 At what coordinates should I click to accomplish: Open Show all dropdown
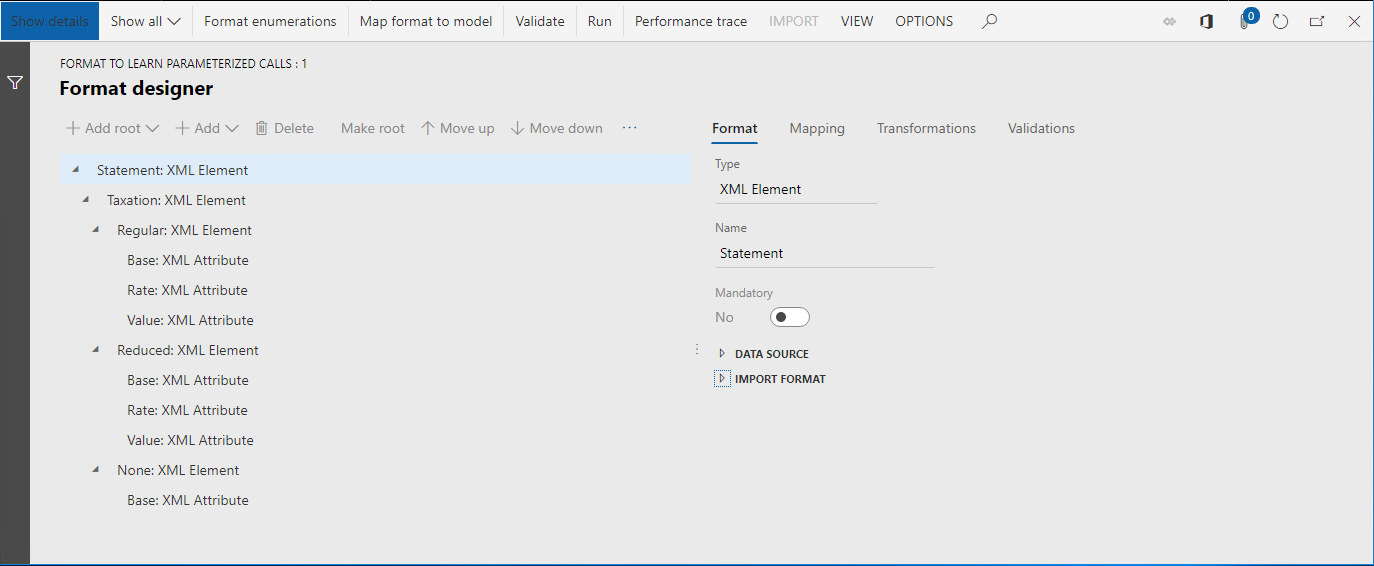145,21
